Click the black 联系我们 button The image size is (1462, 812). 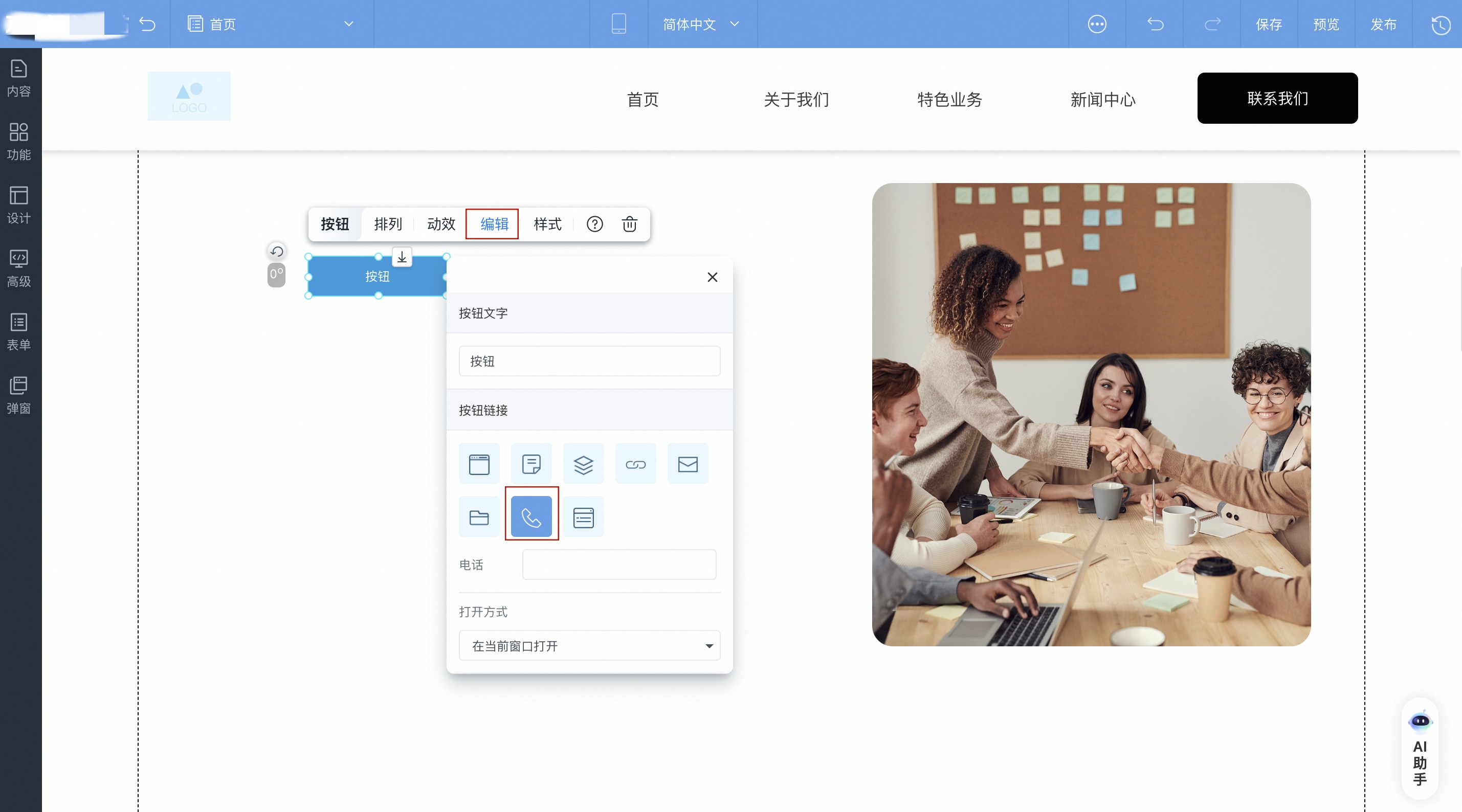1277,98
